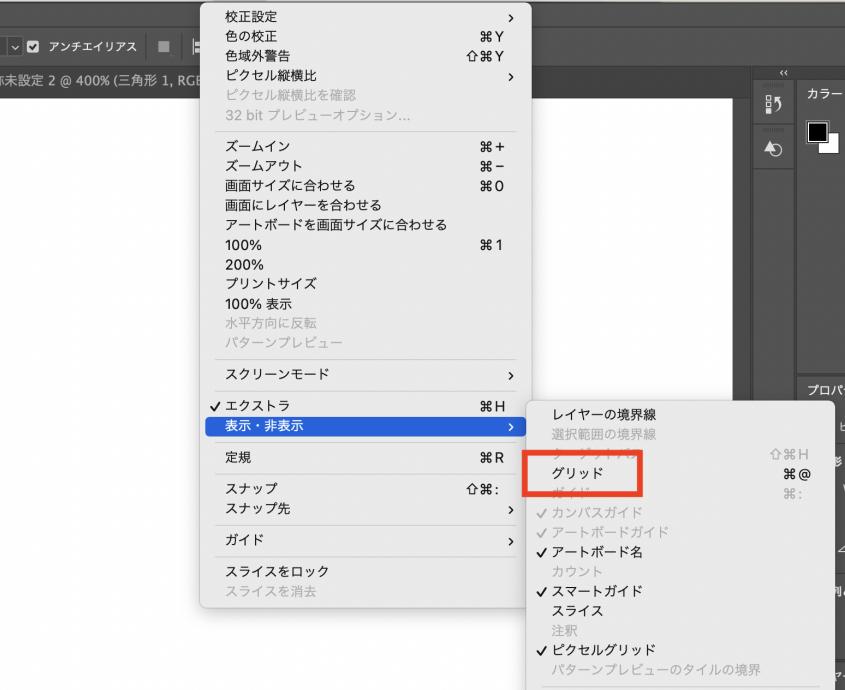
Task: Set zoom to 200% menu item
Action: coord(365,265)
